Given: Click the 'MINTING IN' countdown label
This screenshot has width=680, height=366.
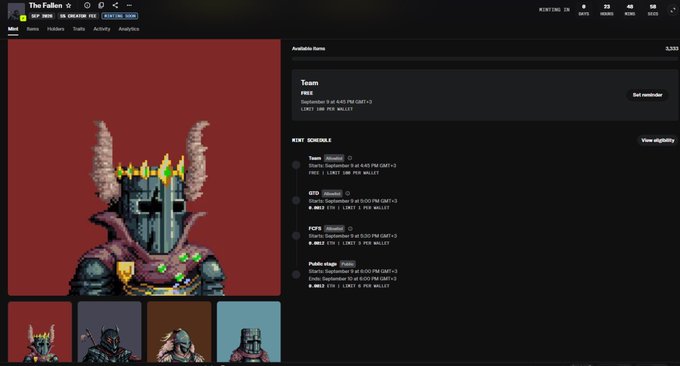Looking at the screenshot, I should 554,10.
